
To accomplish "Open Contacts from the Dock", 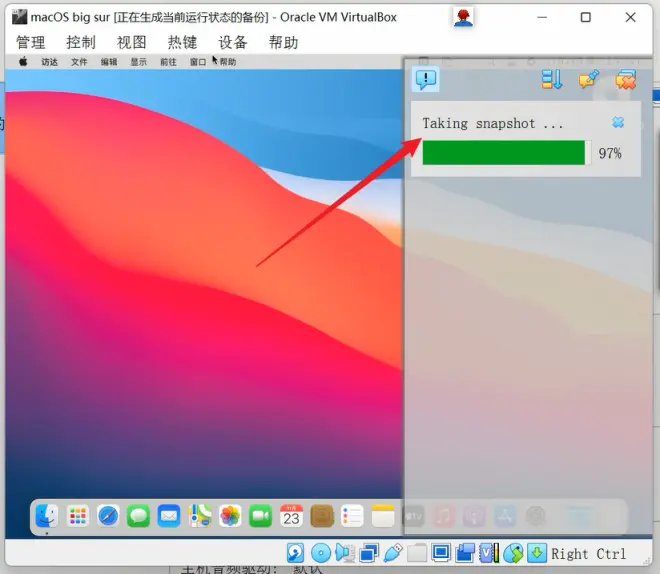I will 322,516.
